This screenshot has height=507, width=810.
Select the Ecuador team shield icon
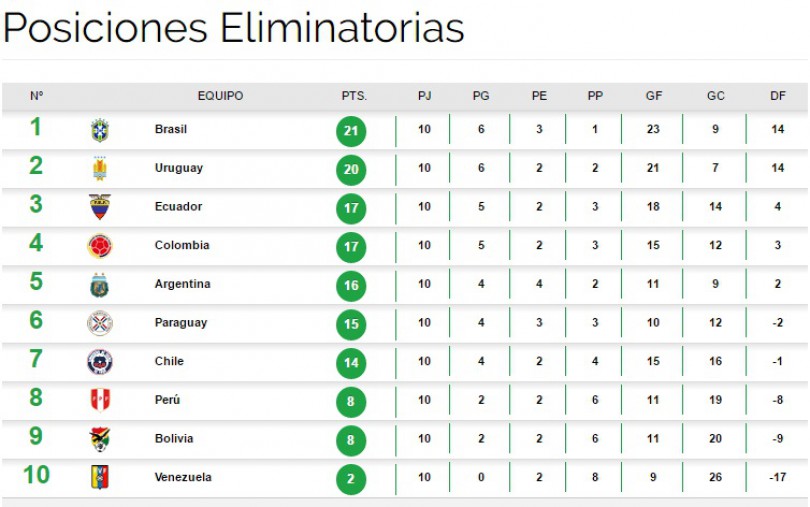pos(100,207)
